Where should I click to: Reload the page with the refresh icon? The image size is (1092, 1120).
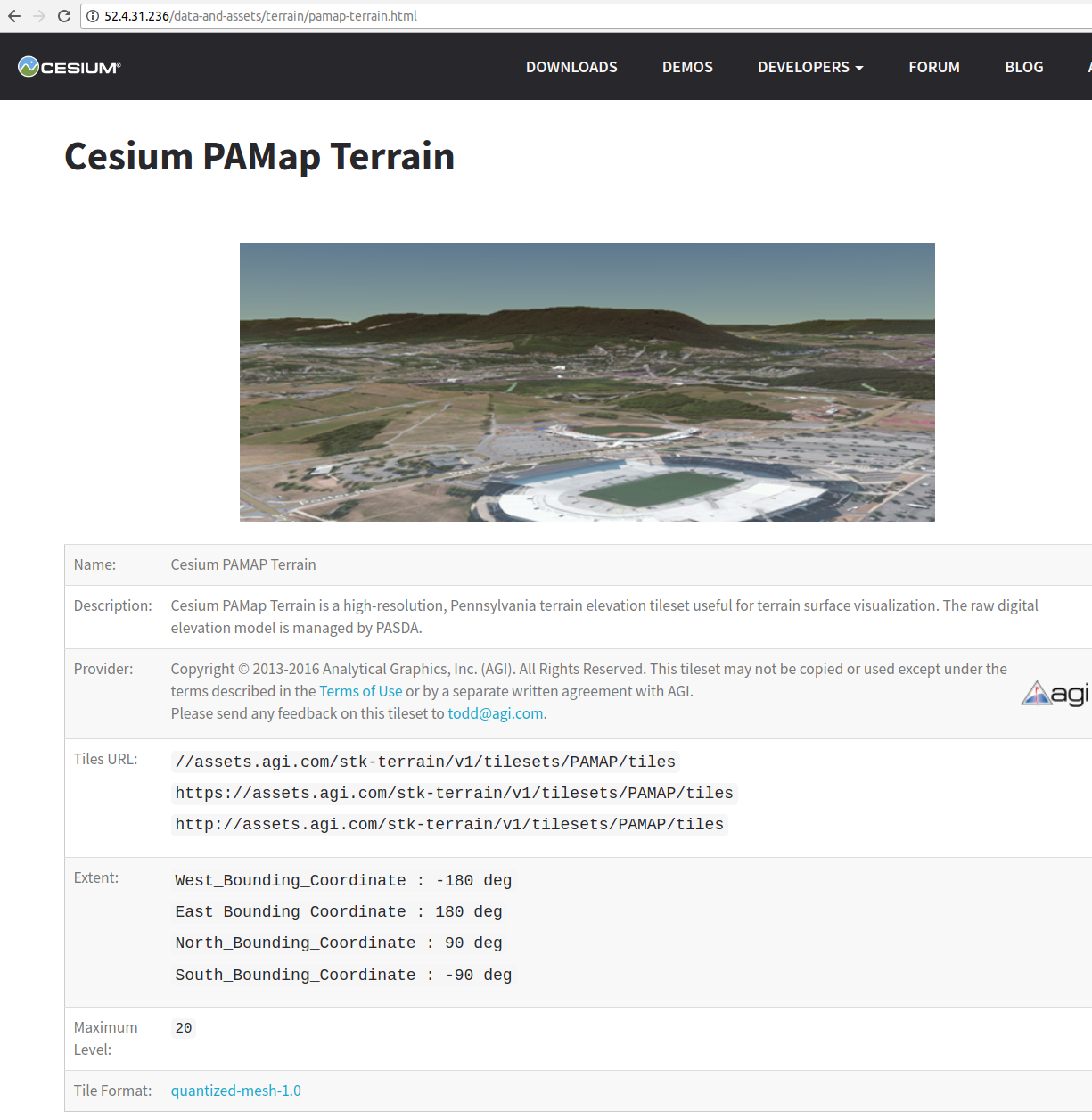(x=64, y=16)
